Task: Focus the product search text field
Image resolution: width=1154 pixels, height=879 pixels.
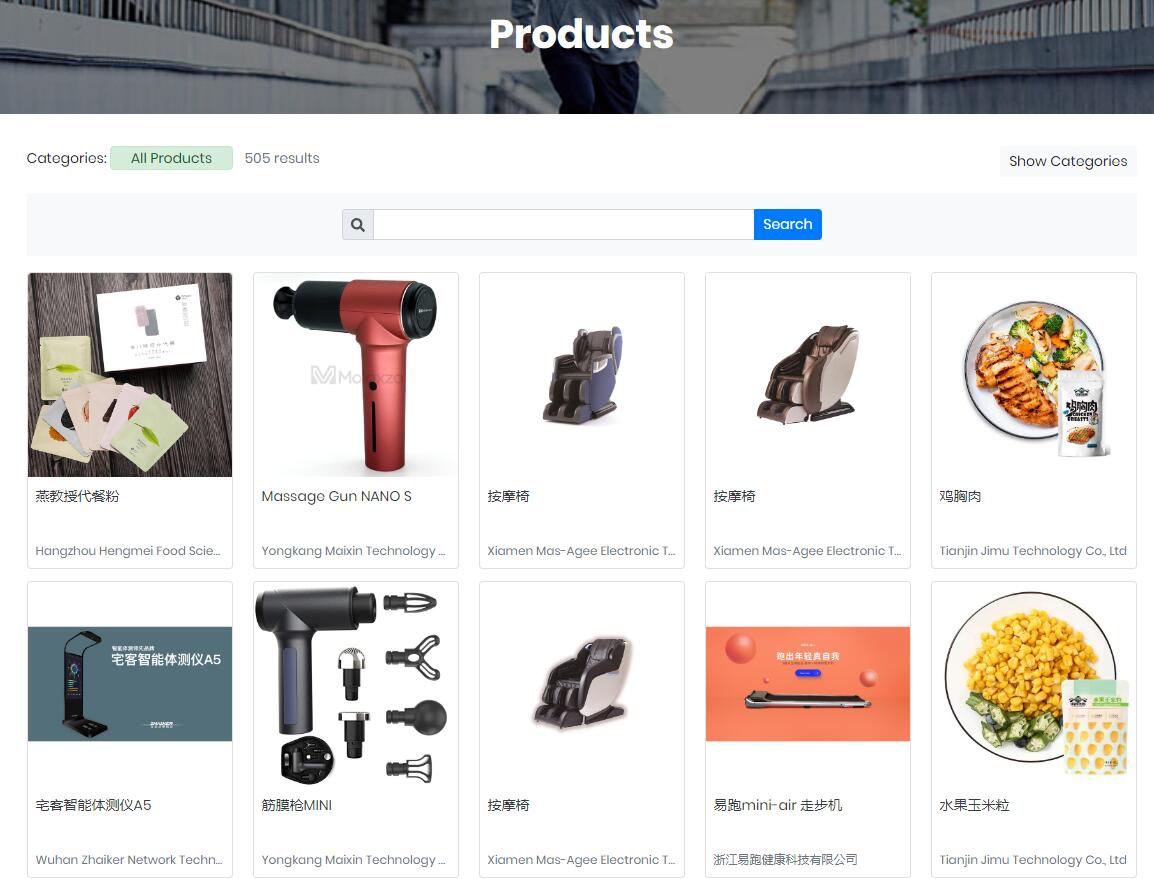Action: (564, 225)
